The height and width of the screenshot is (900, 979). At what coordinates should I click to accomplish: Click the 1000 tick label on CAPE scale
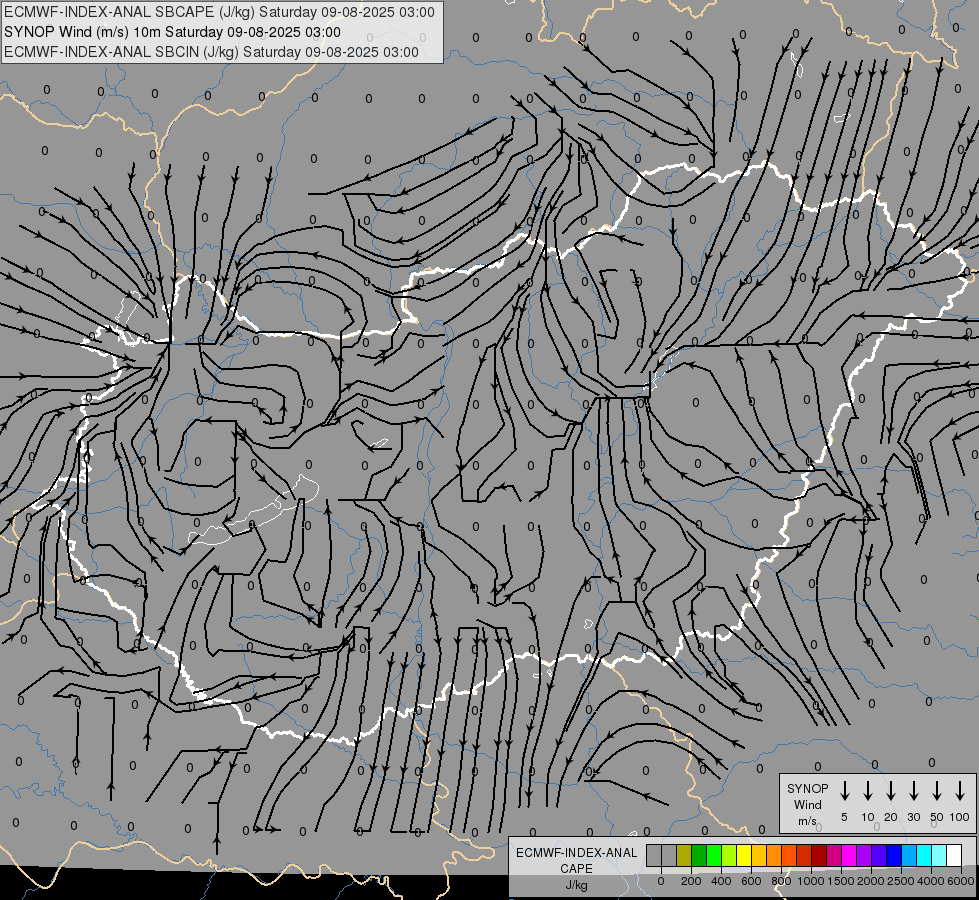(811, 881)
